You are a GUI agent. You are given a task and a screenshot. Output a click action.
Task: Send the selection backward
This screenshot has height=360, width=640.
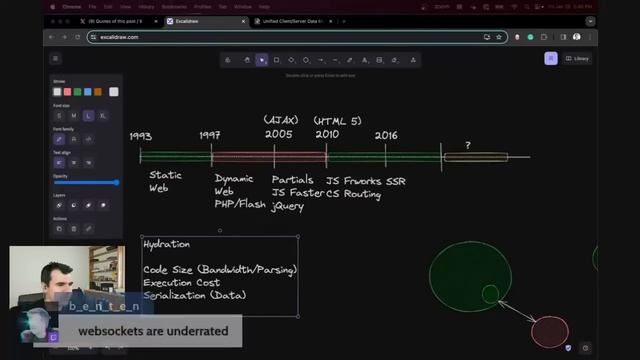(74, 205)
